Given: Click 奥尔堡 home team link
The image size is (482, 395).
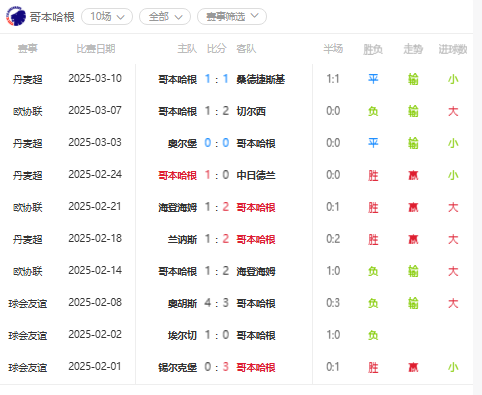Looking at the screenshot, I should pyautogui.click(x=182, y=143).
